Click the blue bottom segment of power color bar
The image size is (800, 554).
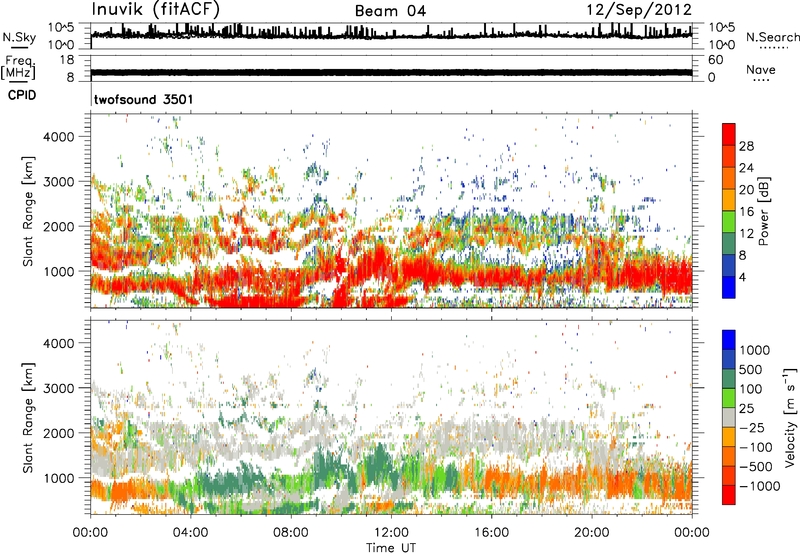[x=729, y=287]
